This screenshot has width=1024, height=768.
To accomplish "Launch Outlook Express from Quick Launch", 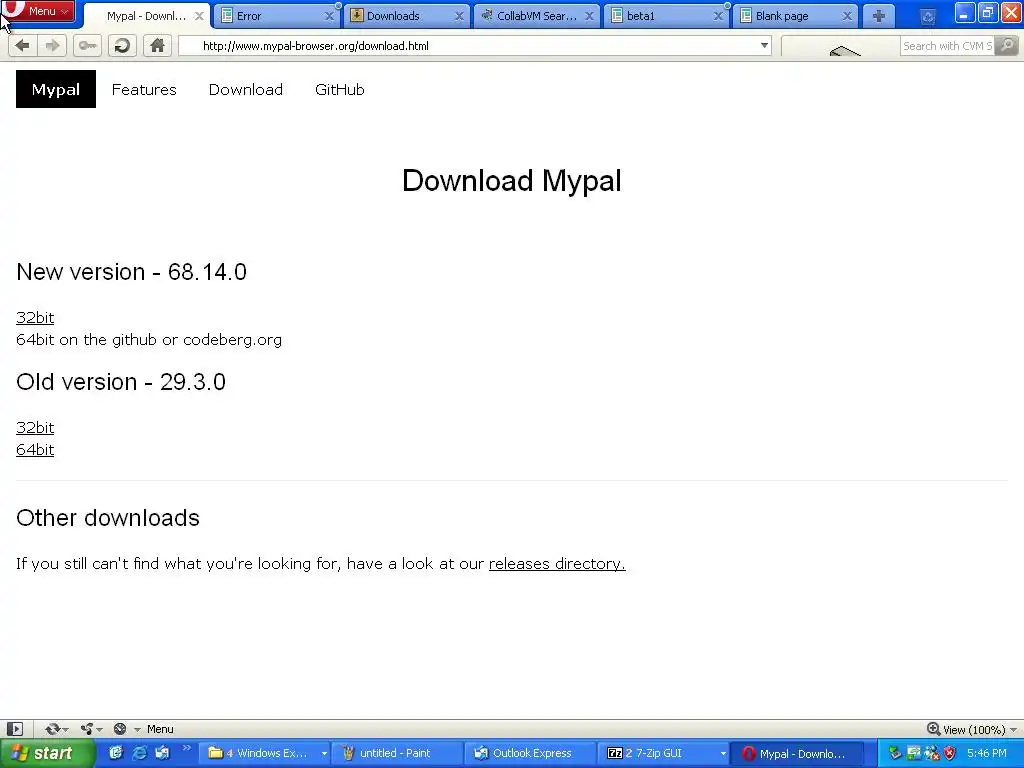I will click(162, 753).
